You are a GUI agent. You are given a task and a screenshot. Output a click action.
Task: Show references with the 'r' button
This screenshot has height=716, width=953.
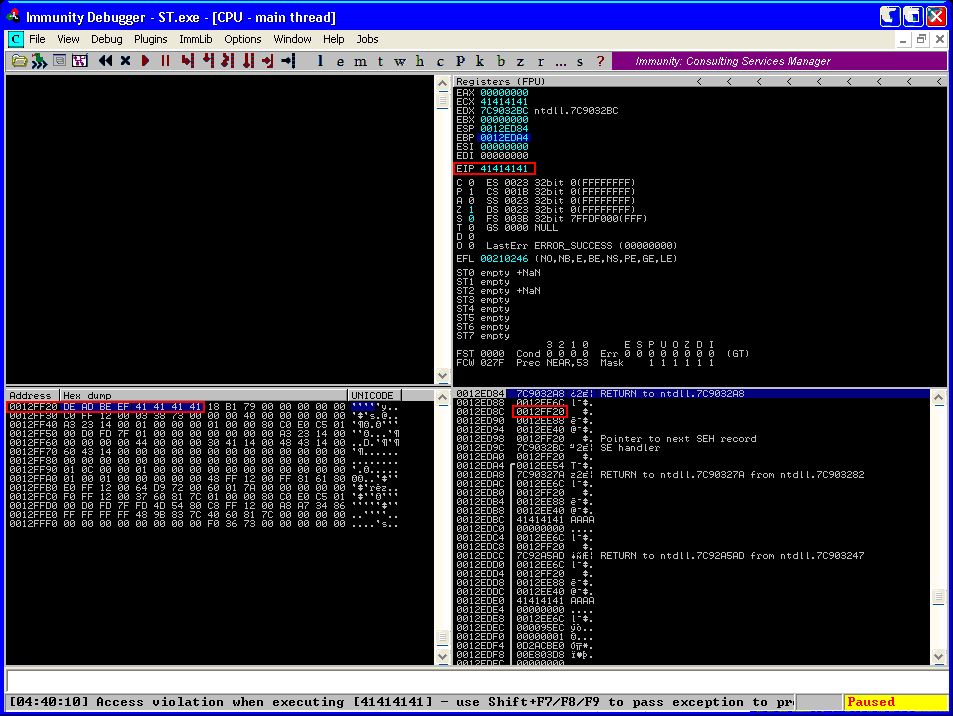click(x=540, y=61)
